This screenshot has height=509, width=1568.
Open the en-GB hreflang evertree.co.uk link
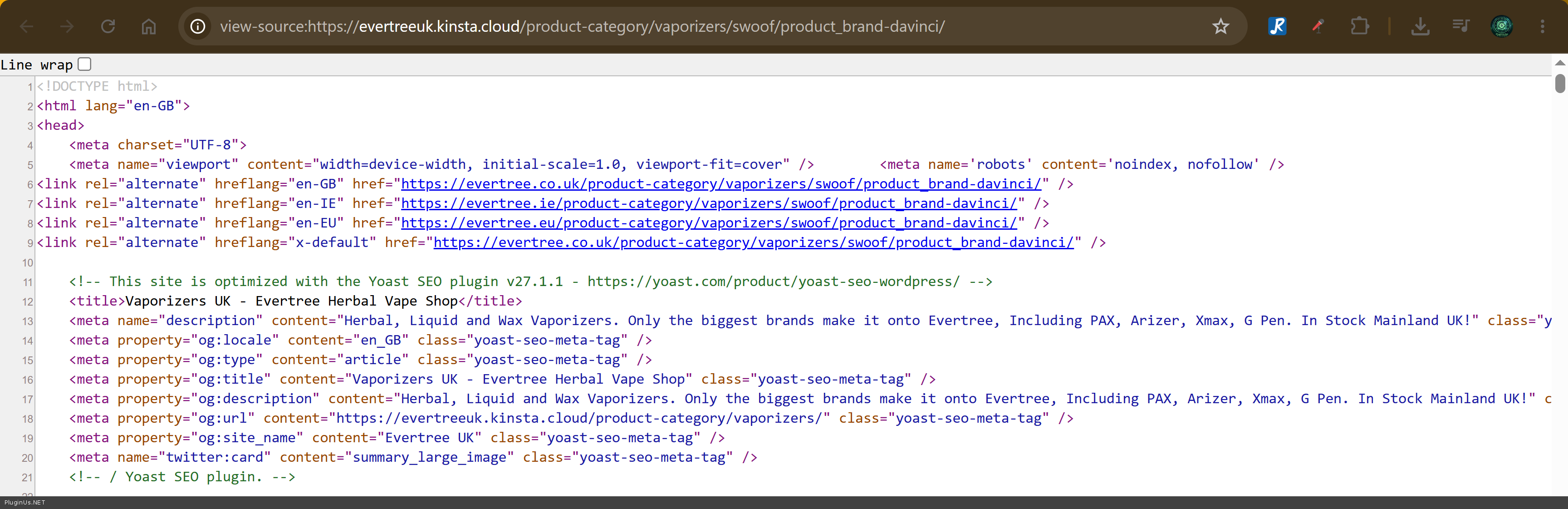point(720,184)
